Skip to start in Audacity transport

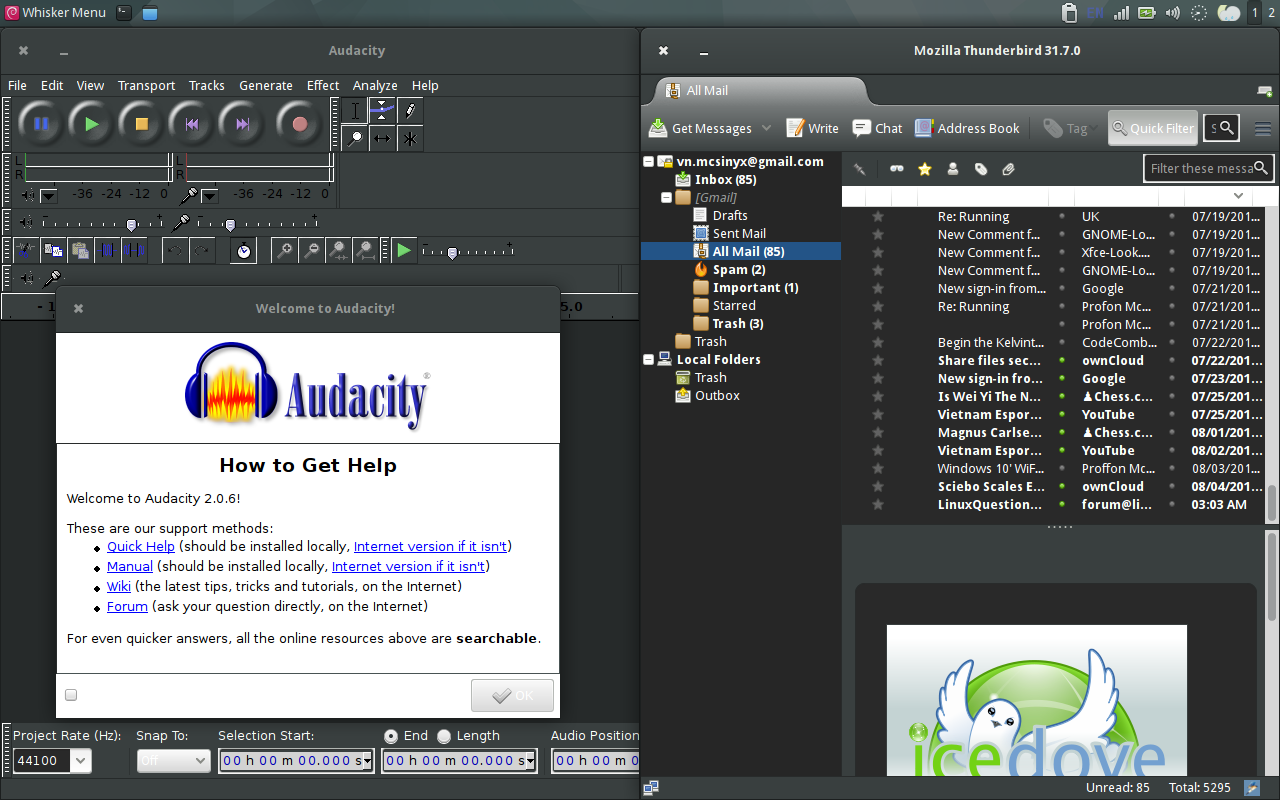tap(192, 124)
